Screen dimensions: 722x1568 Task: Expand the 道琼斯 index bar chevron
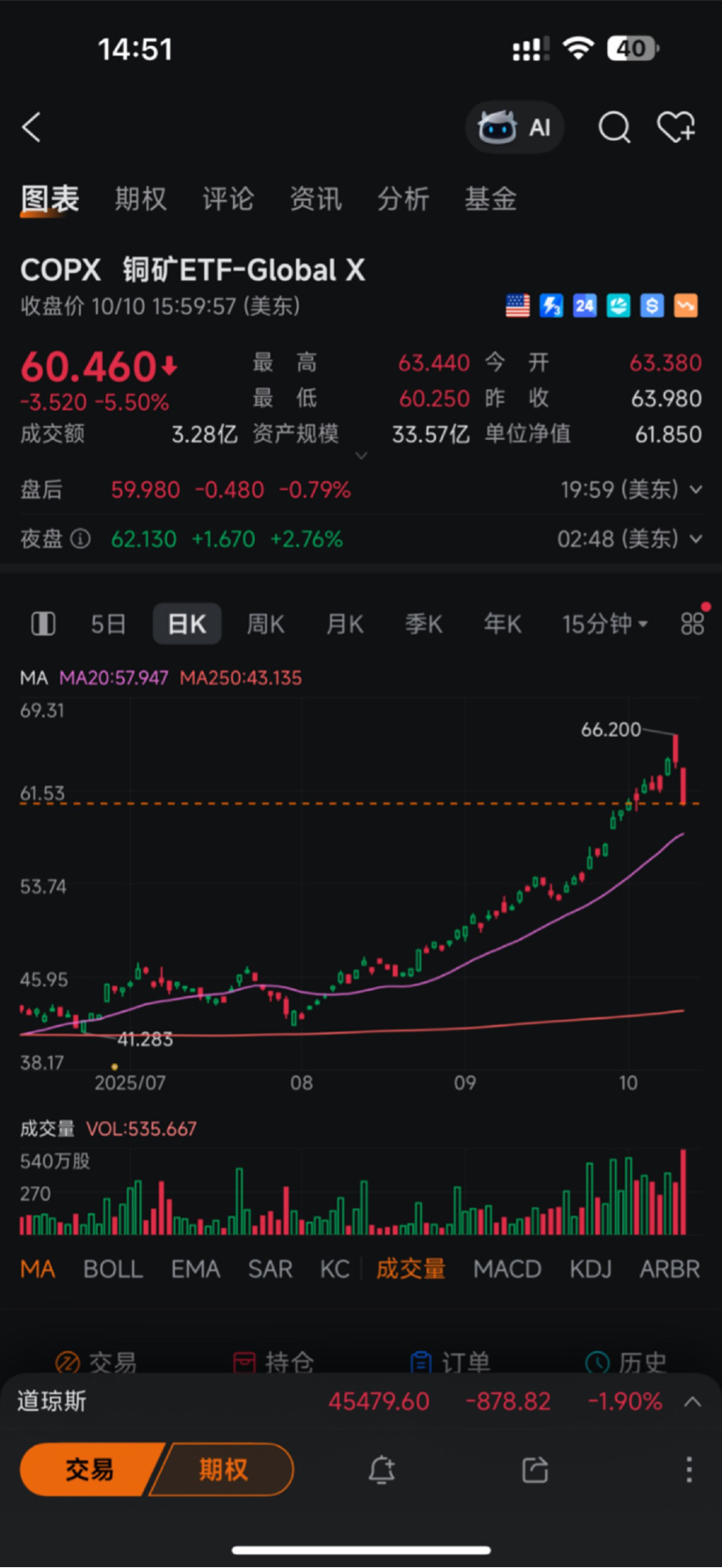tap(693, 1402)
